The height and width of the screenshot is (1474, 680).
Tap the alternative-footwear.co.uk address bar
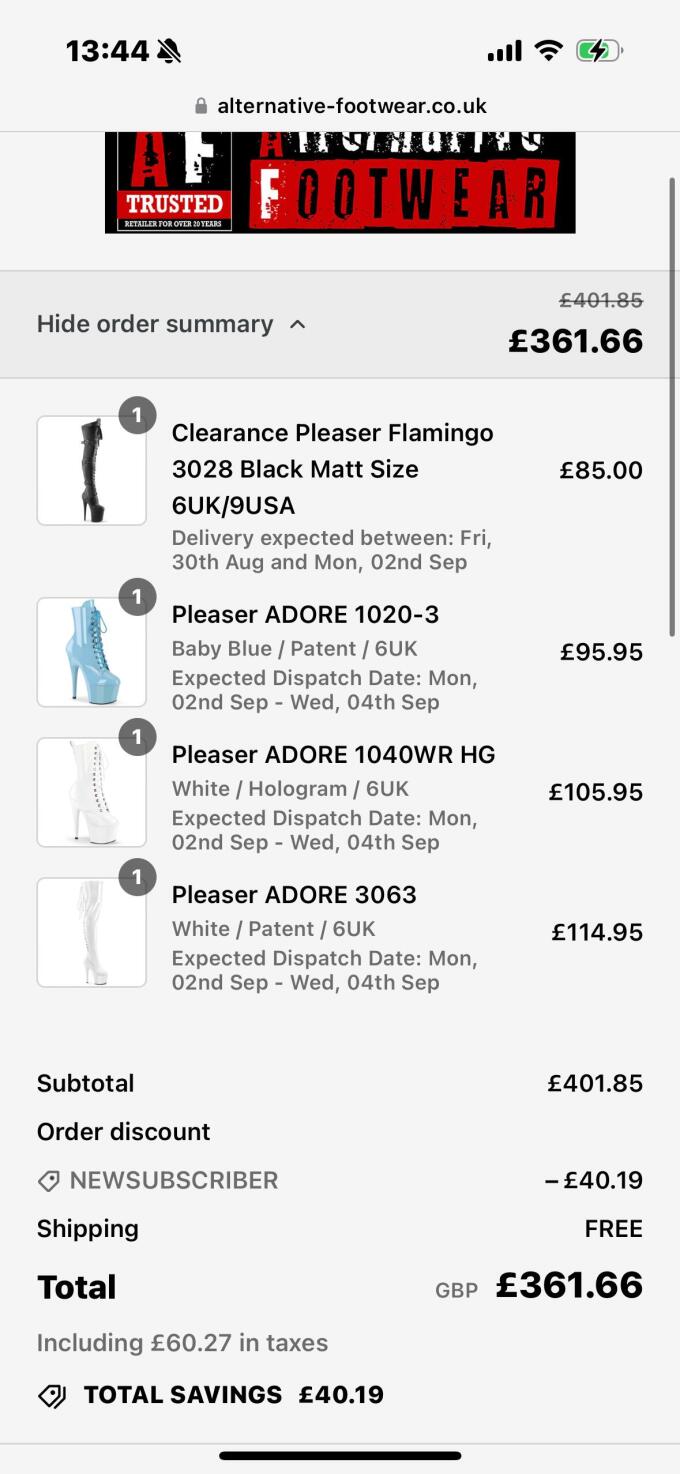[x=351, y=106]
